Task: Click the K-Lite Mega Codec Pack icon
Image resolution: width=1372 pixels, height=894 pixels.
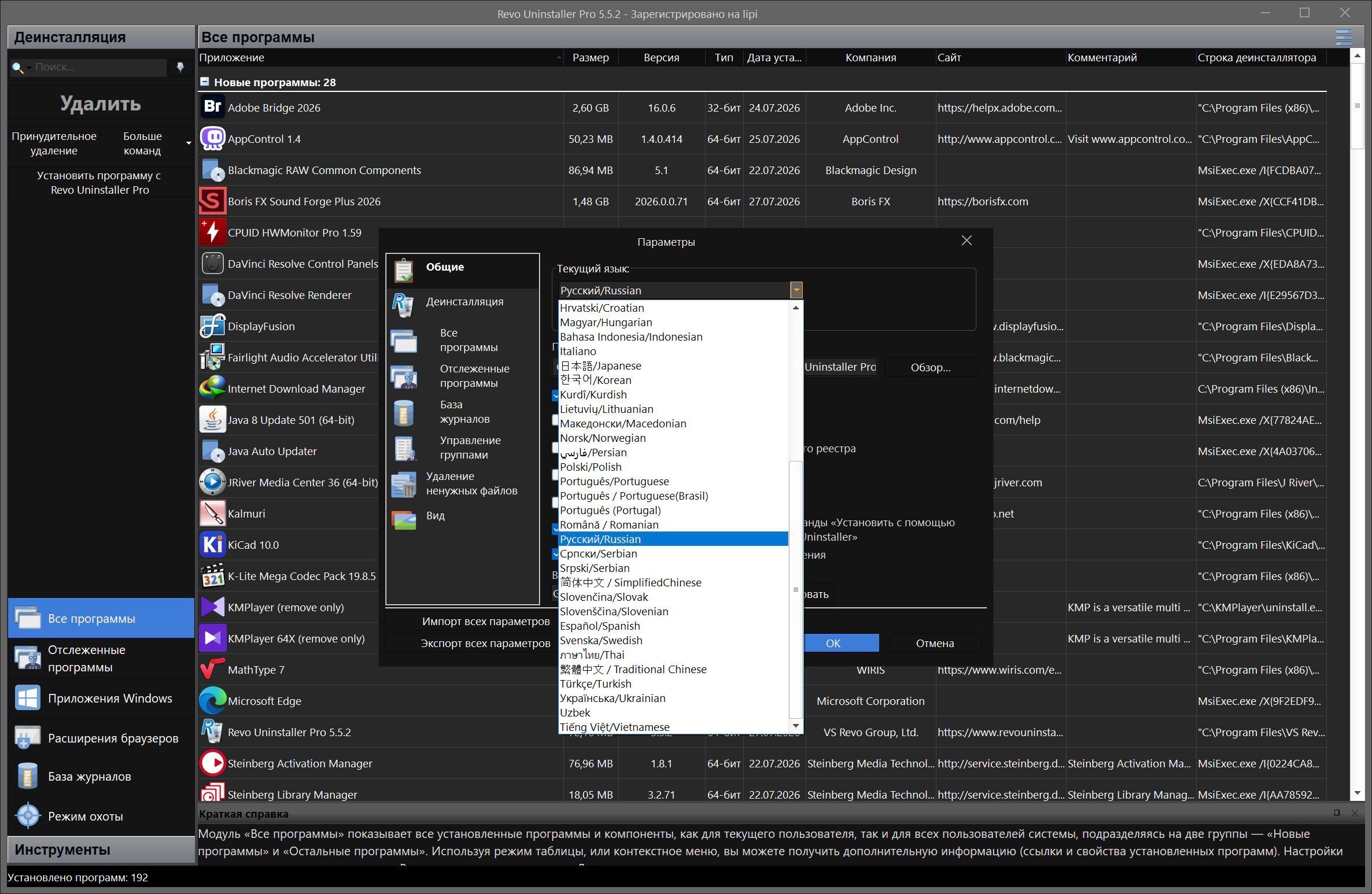Action: (212, 576)
